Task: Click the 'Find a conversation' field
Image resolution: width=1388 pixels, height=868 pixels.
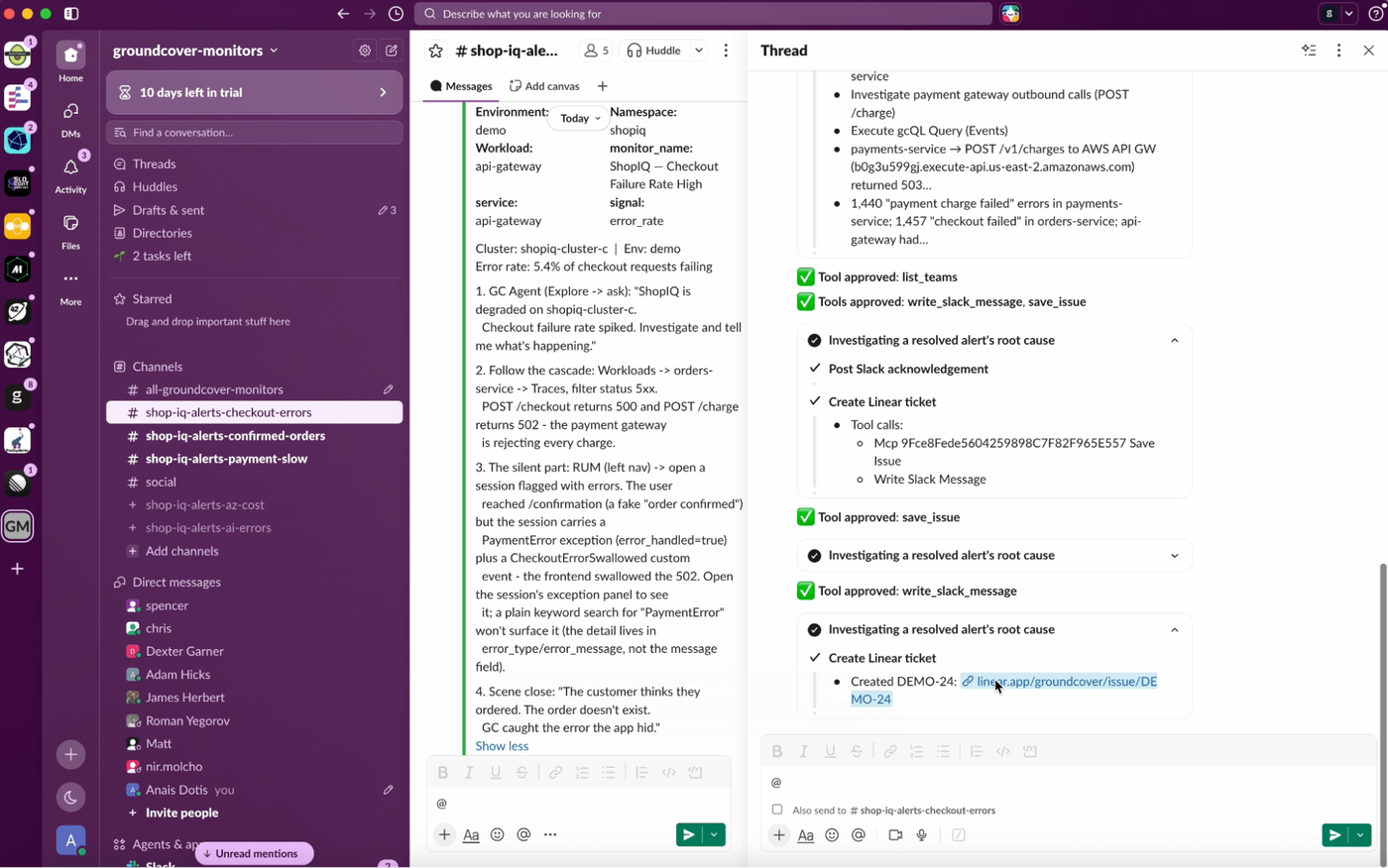Action: click(x=254, y=133)
